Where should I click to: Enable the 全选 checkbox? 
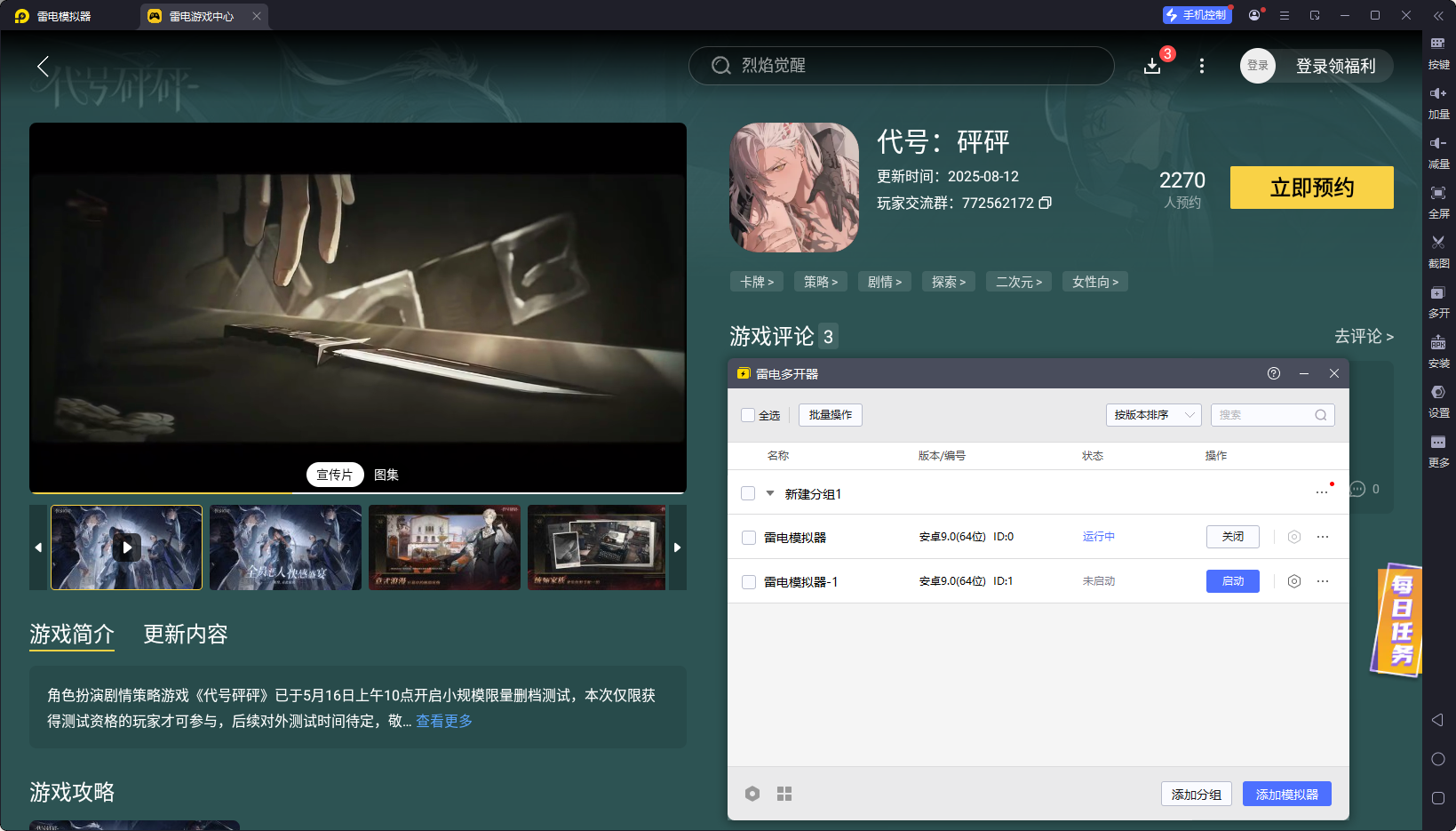[747, 414]
